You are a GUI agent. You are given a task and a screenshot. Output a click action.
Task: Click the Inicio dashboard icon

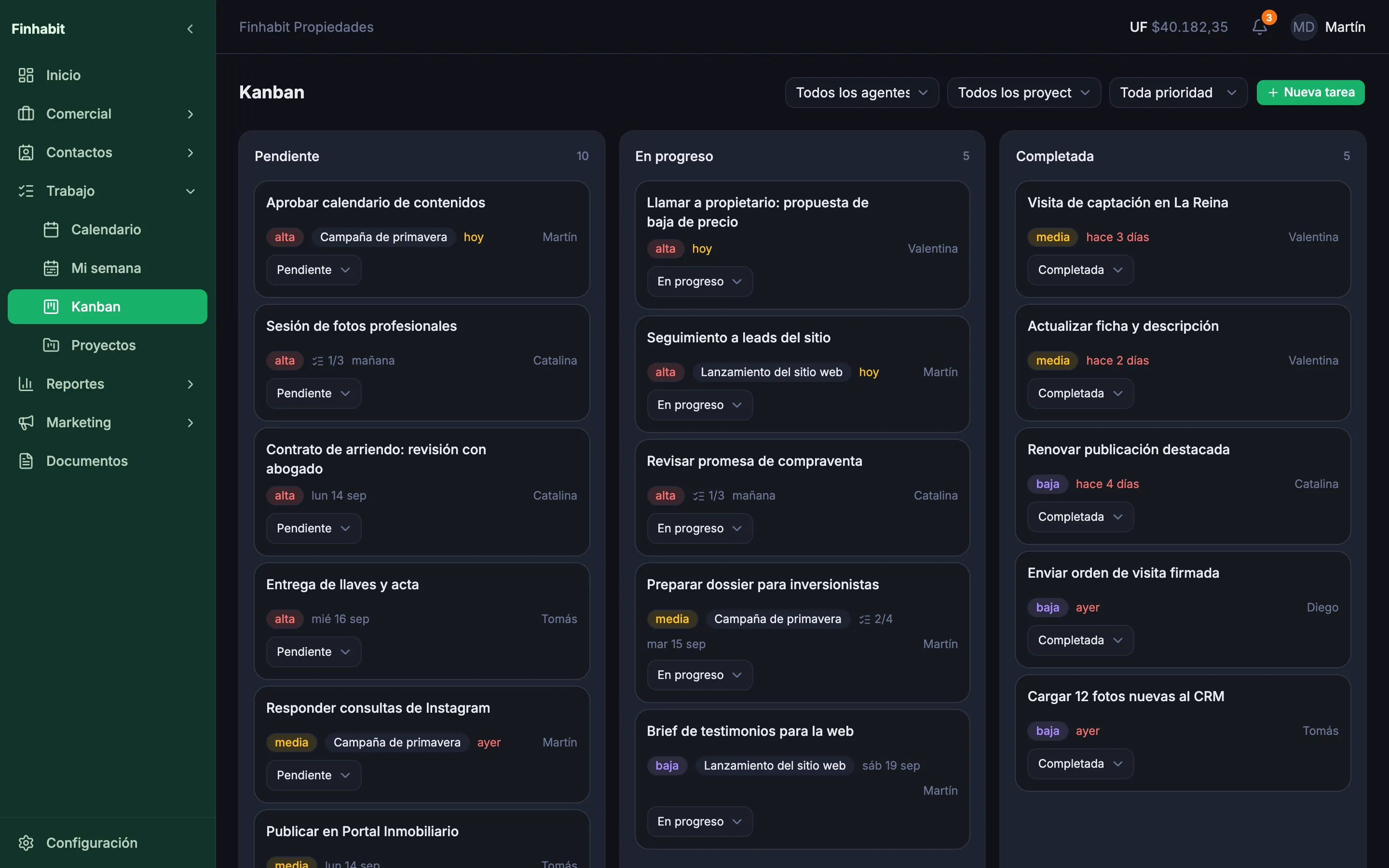[x=26, y=75]
